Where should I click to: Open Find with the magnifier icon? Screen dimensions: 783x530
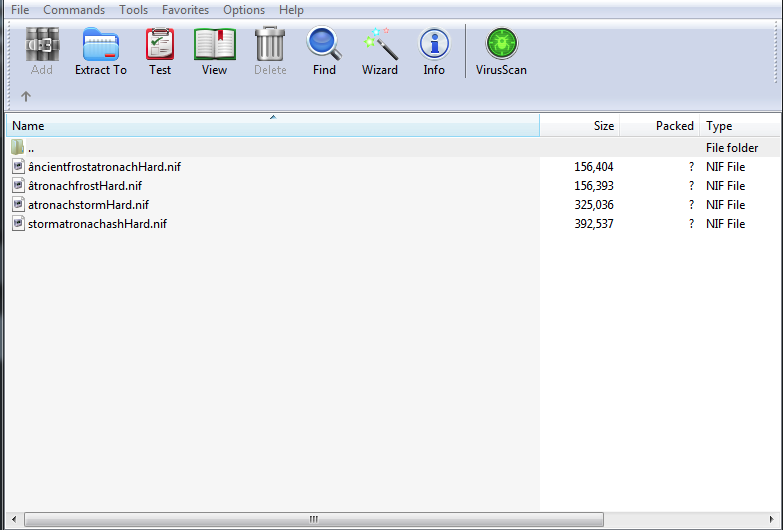click(324, 43)
